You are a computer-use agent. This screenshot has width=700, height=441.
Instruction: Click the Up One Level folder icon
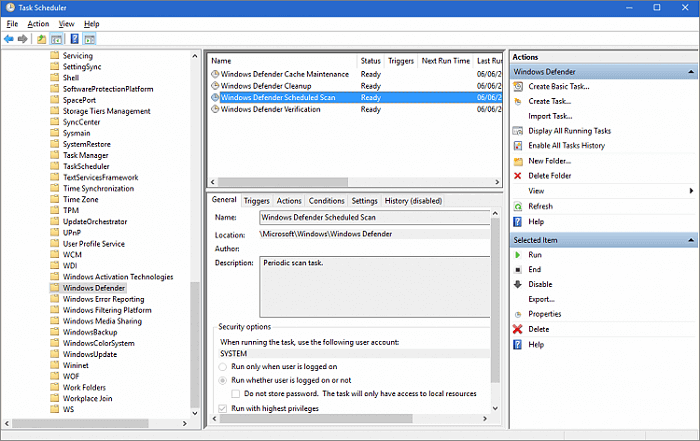pyautogui.click(x=42, y=39)
